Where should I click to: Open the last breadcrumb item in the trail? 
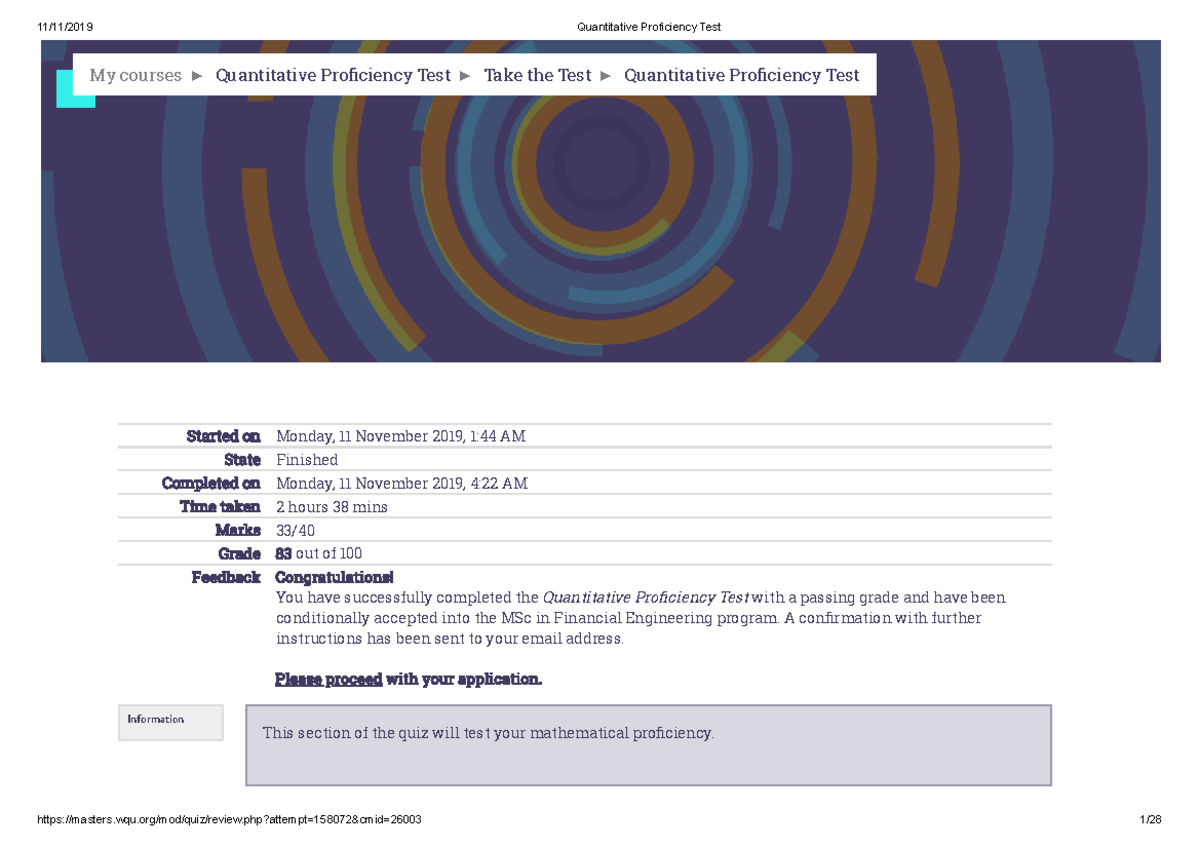pos(741,75)
